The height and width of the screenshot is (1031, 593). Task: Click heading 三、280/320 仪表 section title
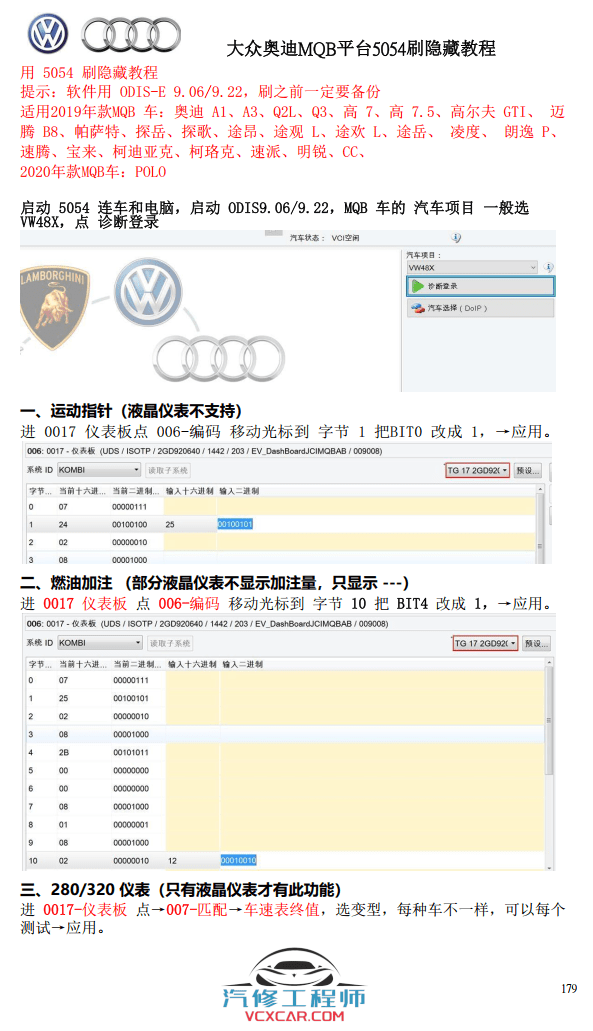pos(181,890)
